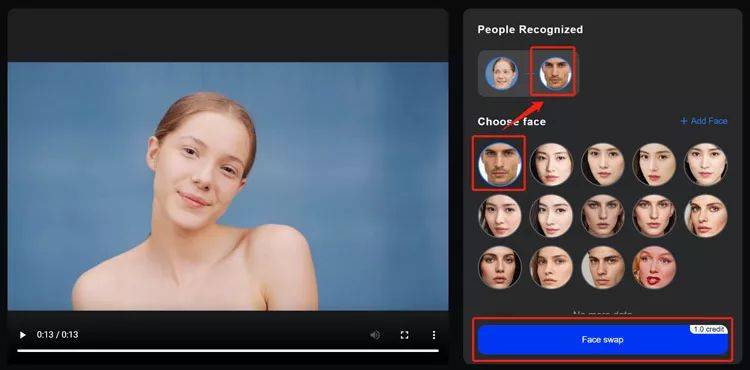The width and height of the screenshot is (750, 370).
Task: Choose the blonde face with red lips
Action: tap(654, 267)
